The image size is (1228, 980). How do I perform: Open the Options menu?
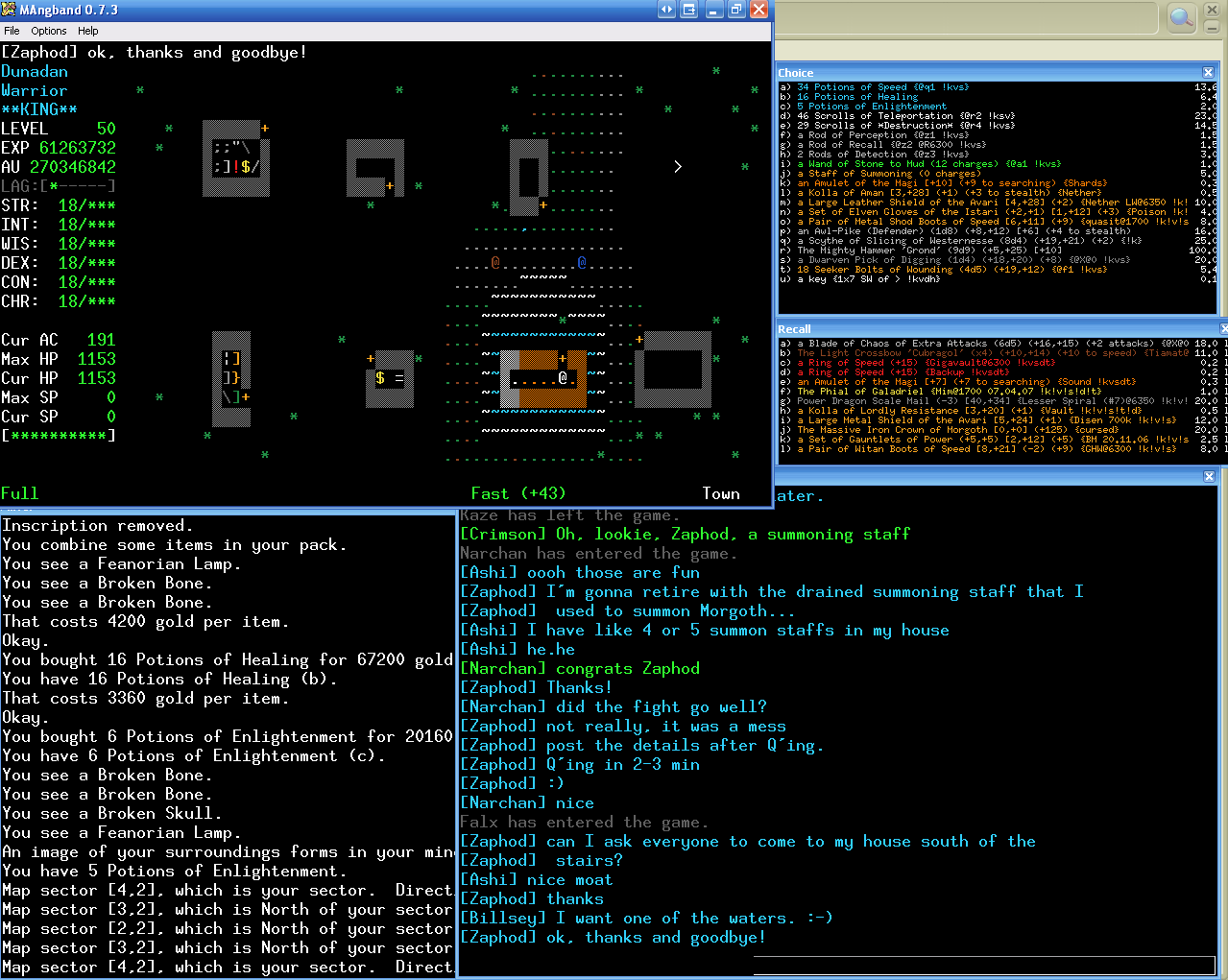coord(48,31)
